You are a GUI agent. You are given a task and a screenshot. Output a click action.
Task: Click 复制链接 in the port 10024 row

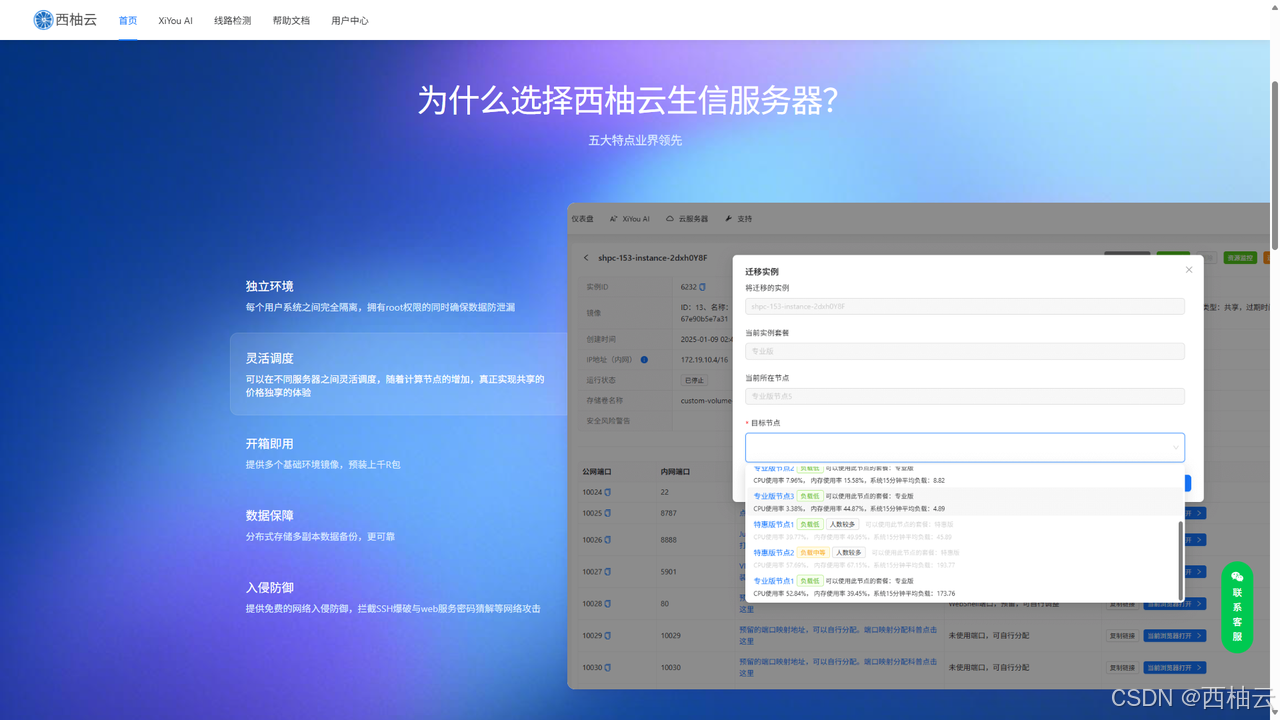click(1120, 491)
